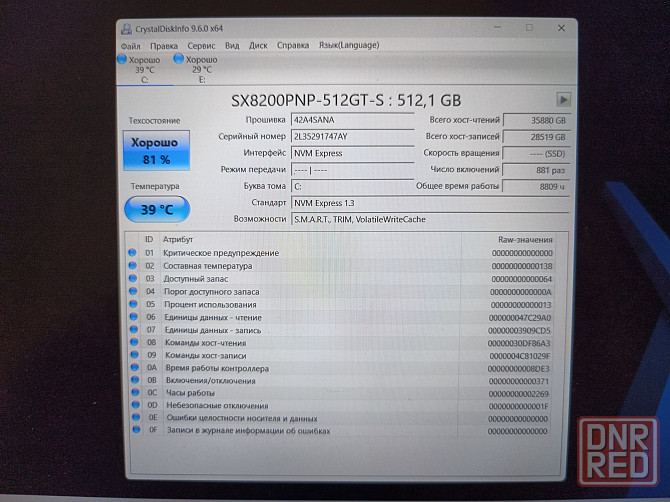
Task: Click raw value 00000000002269
Action: [518, 394]
